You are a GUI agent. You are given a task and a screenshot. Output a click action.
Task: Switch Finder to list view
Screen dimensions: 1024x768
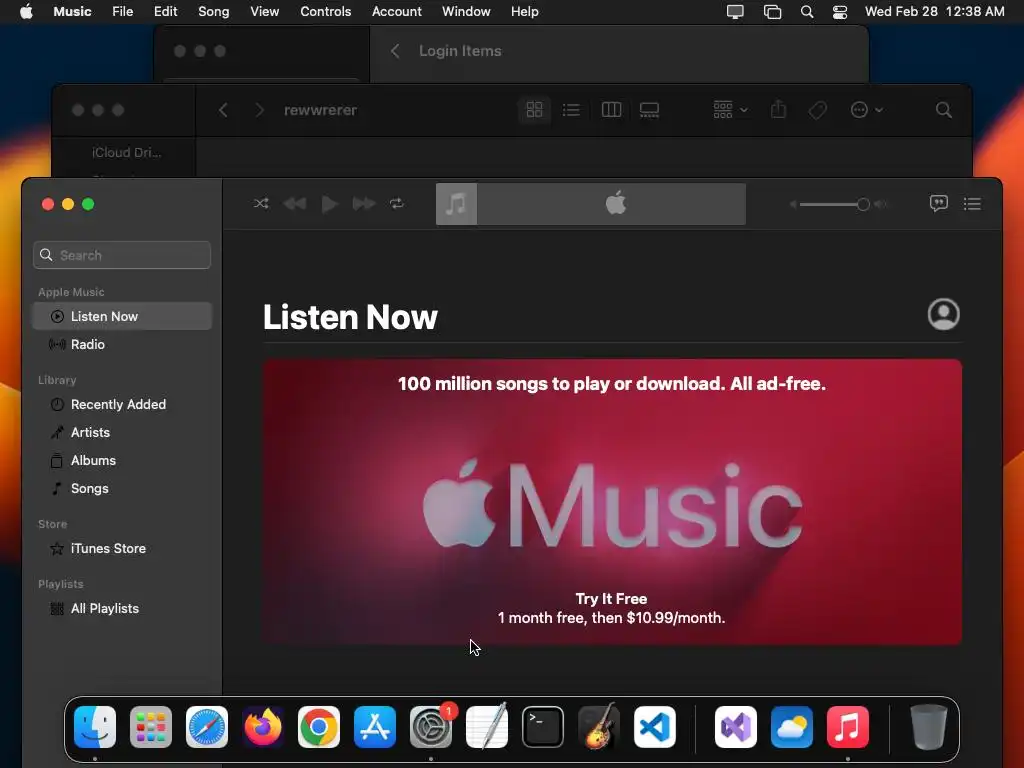pos(571,110)
